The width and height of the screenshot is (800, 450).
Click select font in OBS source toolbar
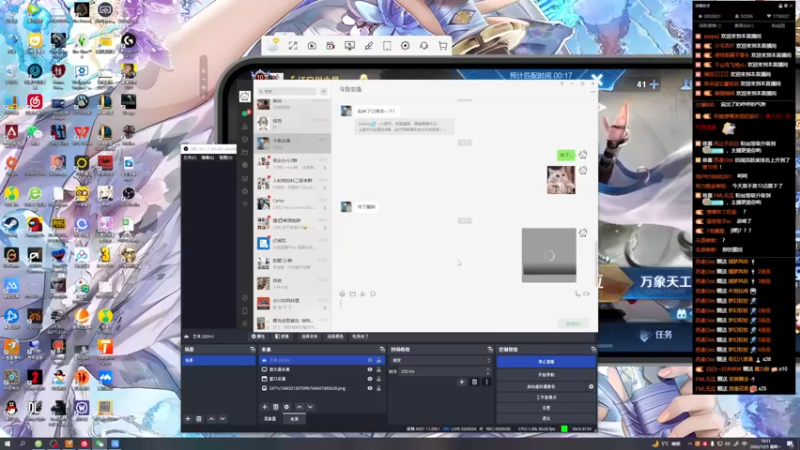(309, 337)
